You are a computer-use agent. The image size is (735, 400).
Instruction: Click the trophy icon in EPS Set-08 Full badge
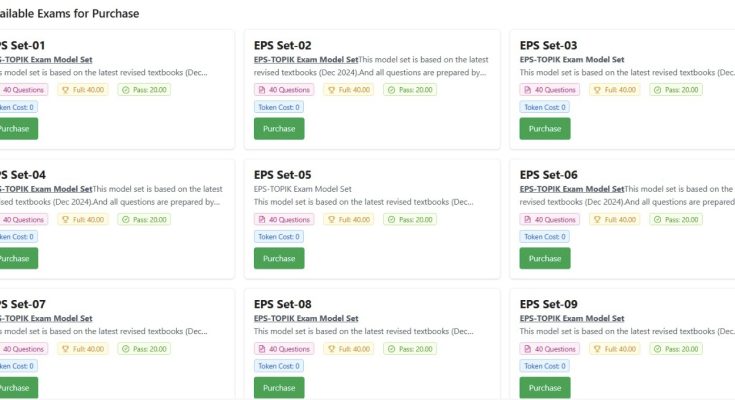point(330,350)
